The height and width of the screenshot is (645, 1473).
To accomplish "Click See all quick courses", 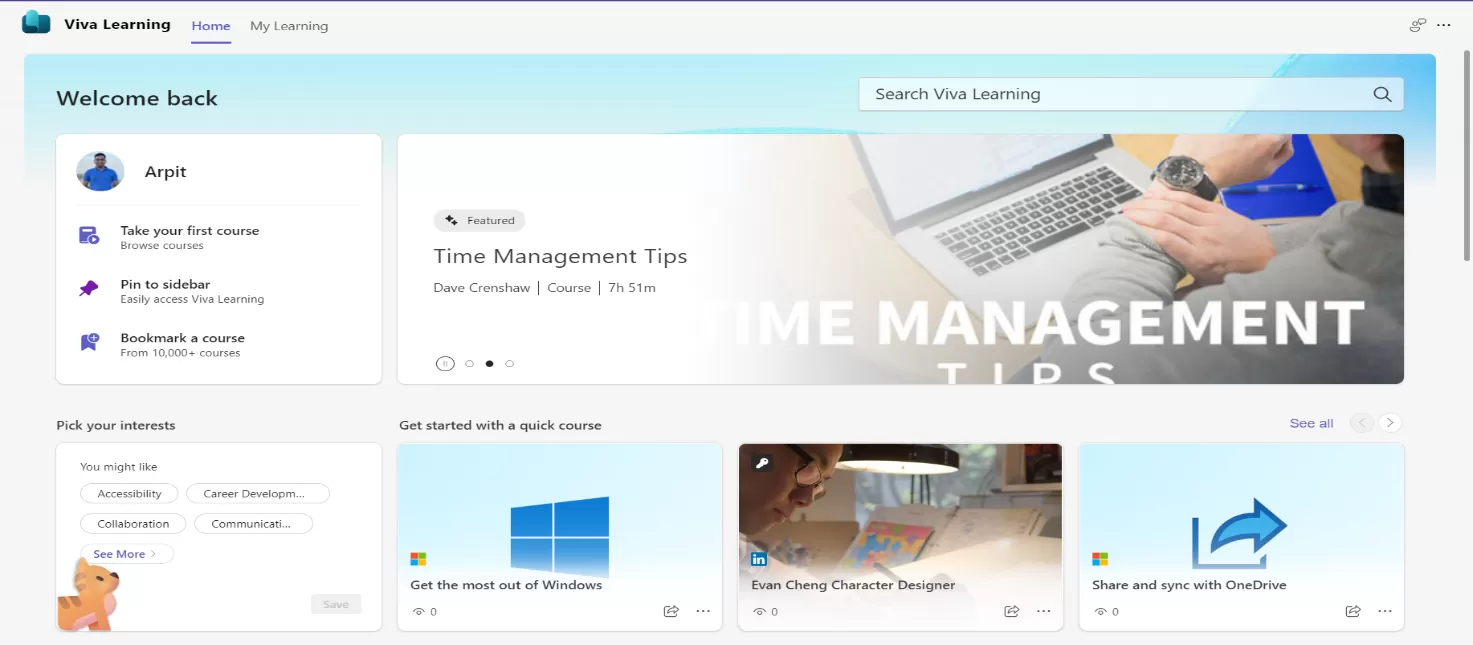I will click(x=1311, y=423).
